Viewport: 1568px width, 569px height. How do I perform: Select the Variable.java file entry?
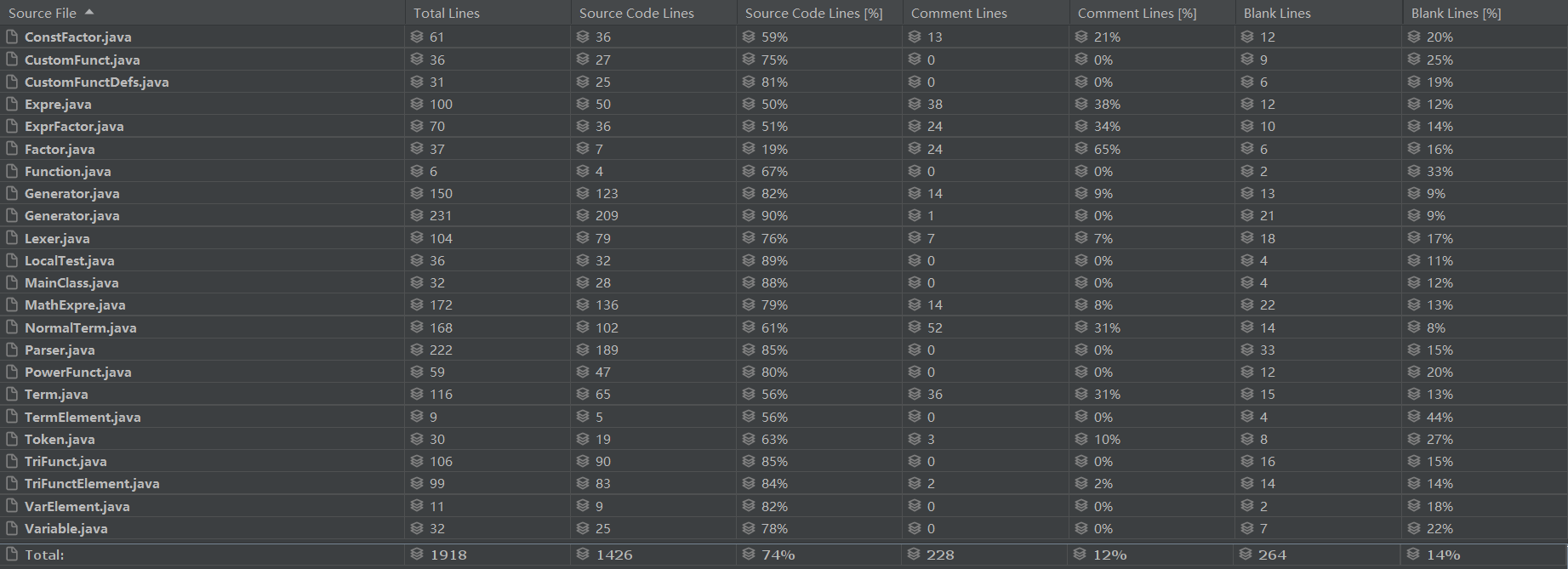(x=66, y=528)
